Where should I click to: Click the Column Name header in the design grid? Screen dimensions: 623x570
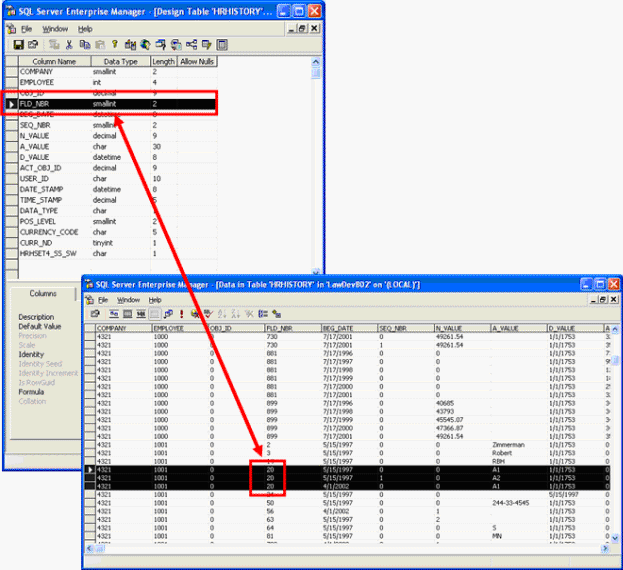coord(54,61)
